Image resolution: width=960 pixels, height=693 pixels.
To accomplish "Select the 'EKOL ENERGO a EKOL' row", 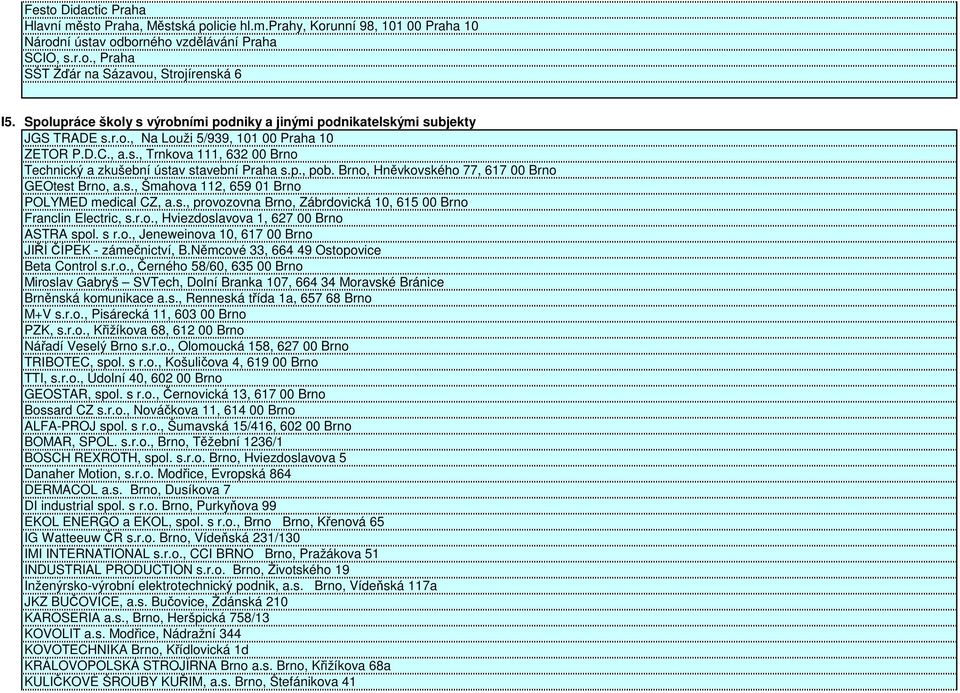I will tap(489, 521).
